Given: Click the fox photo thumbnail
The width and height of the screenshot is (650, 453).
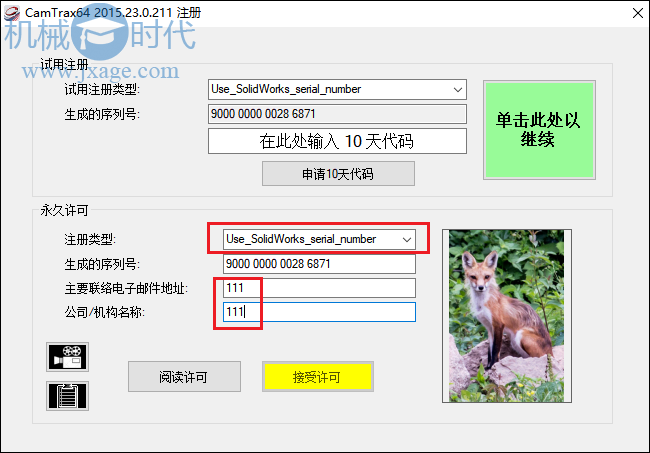Looking at the screenshot, I should [x=507, y=316].
